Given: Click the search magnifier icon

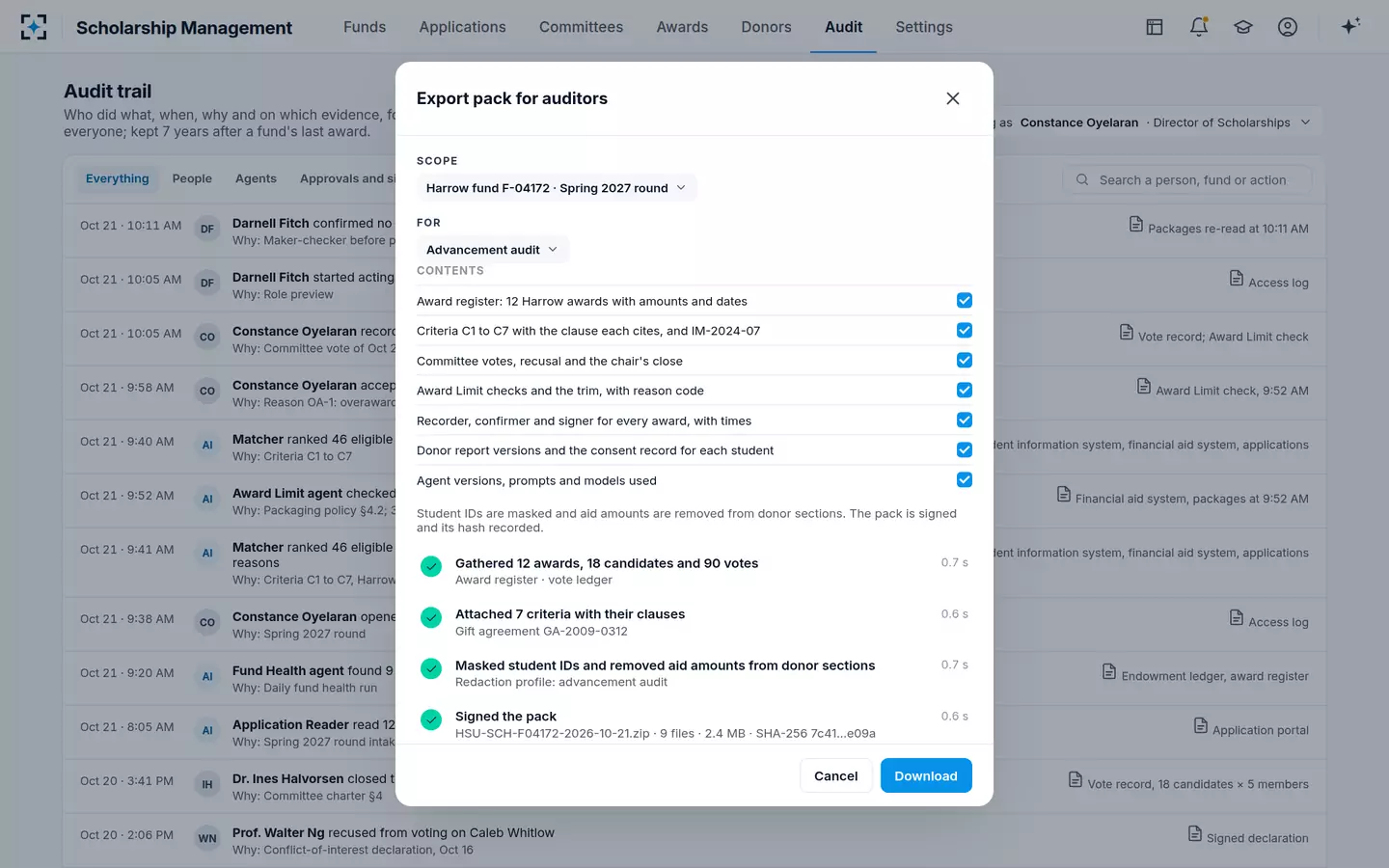Looking at the screenshot, I should 1082,179.
